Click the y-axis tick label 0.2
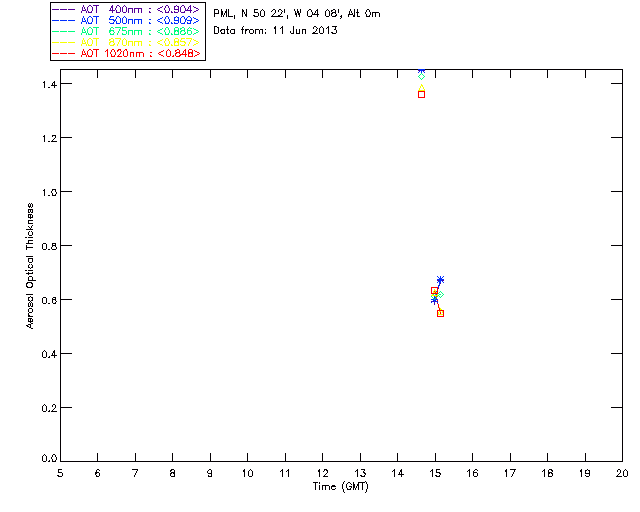Screen dimensions: 640x512 [49, 408]
